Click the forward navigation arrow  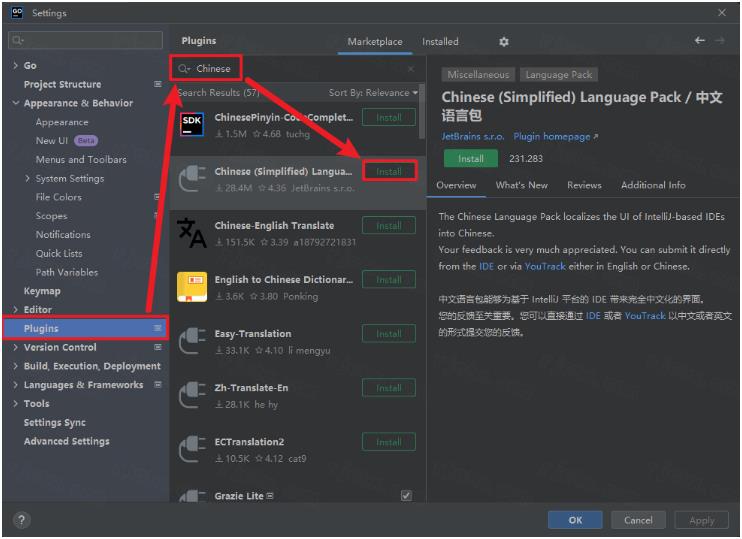720,41
